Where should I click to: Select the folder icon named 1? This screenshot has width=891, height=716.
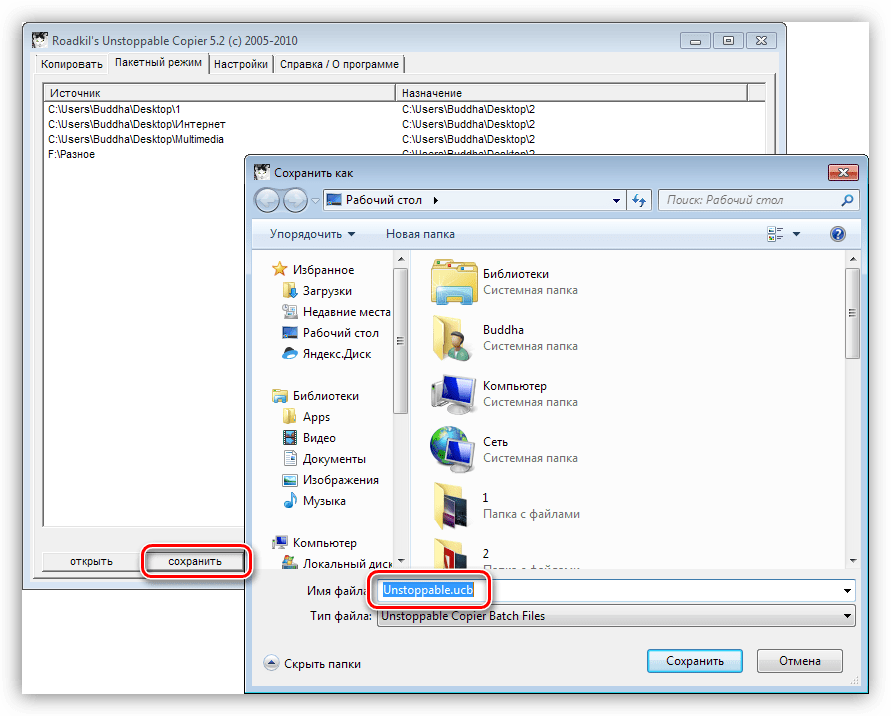(x=452, y=506)
